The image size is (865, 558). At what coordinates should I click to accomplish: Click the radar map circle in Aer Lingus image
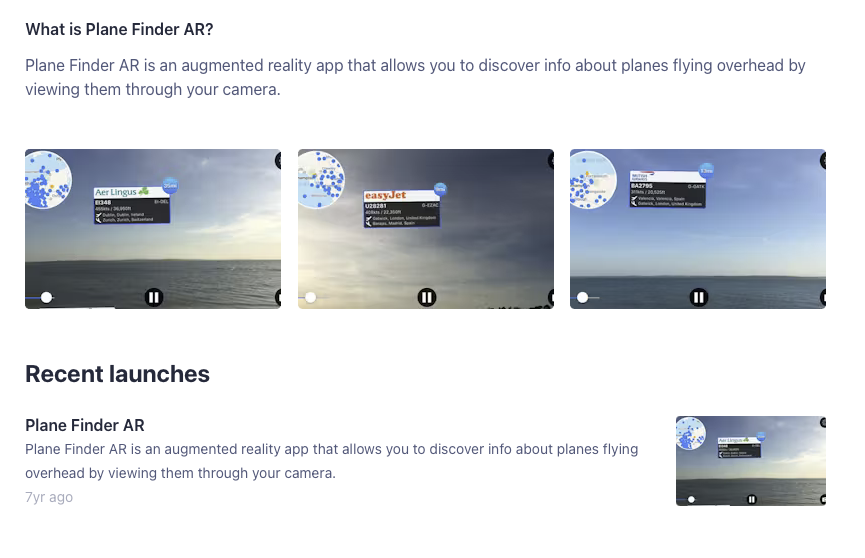coord(47,180)
